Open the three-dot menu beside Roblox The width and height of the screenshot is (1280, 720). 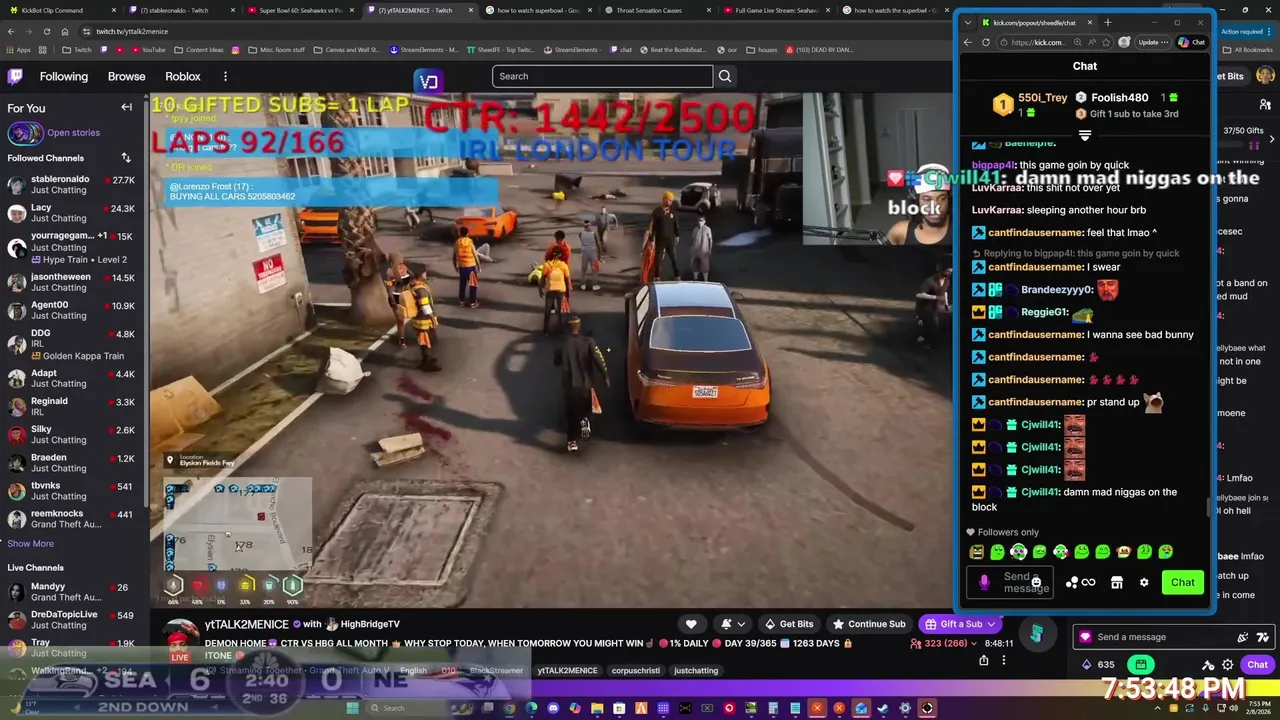[x=225, y=76]
